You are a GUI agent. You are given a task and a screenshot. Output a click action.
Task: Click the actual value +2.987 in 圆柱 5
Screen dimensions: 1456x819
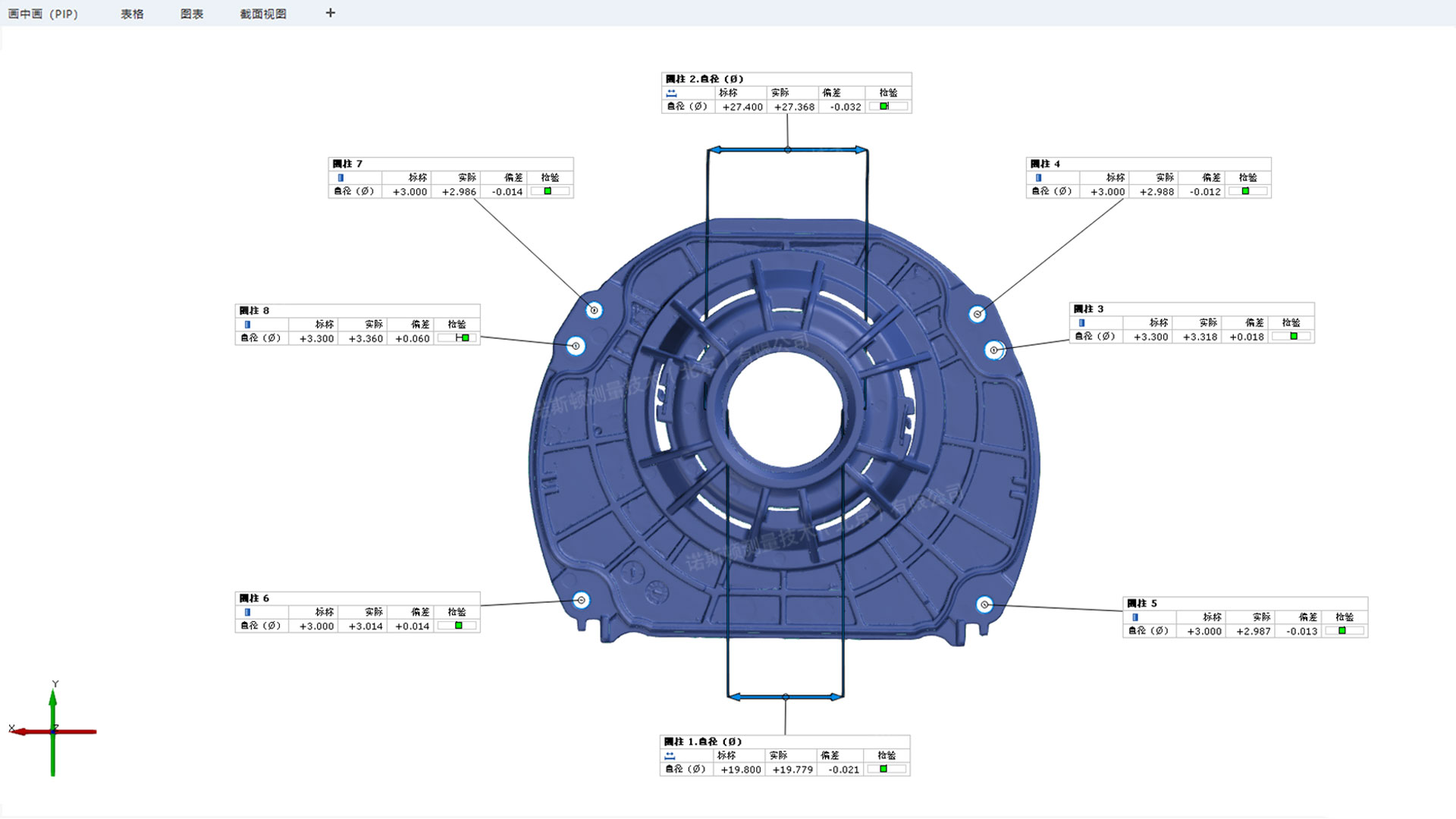(1254, 632)
